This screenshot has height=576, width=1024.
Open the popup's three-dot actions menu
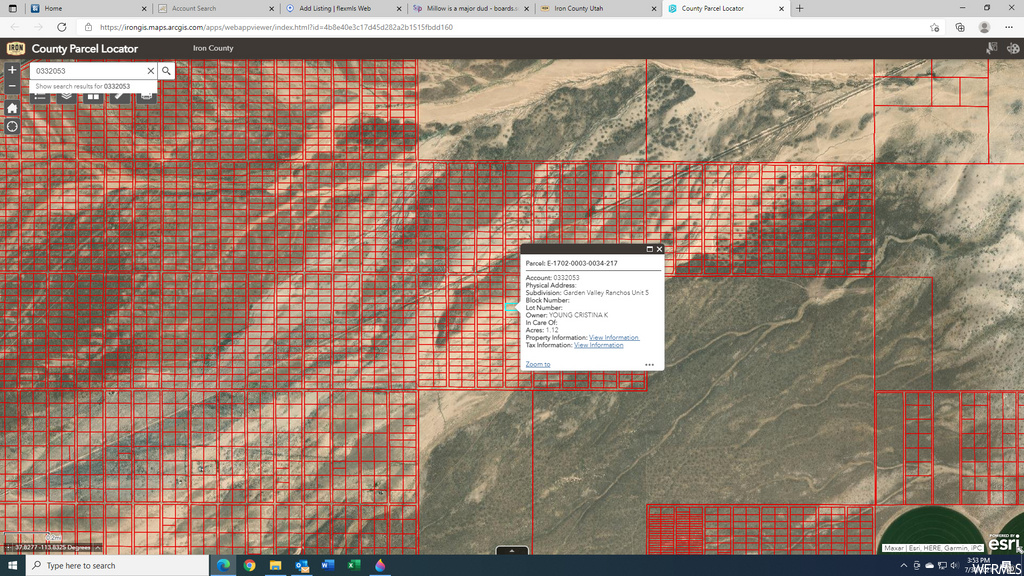click(x=649, y=365)
